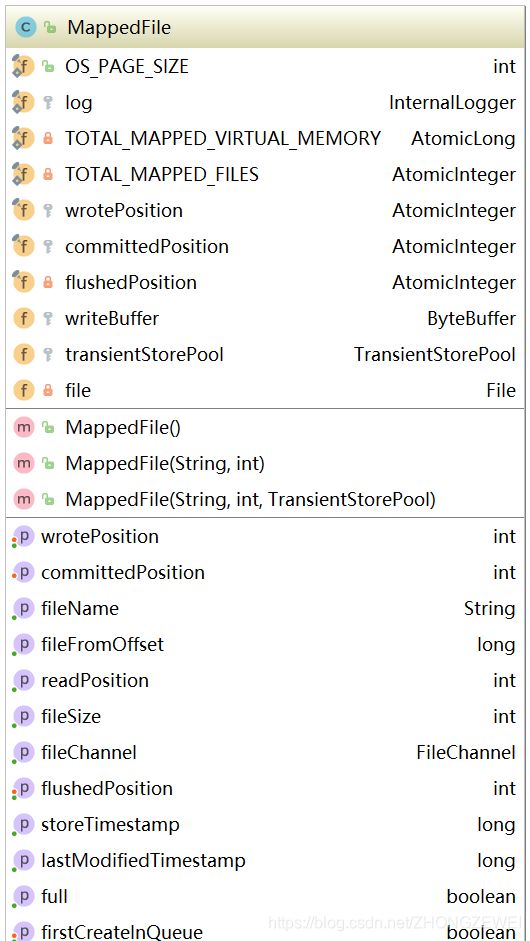
Task: Click the lock icon beside file field
Action: (48, 391)
